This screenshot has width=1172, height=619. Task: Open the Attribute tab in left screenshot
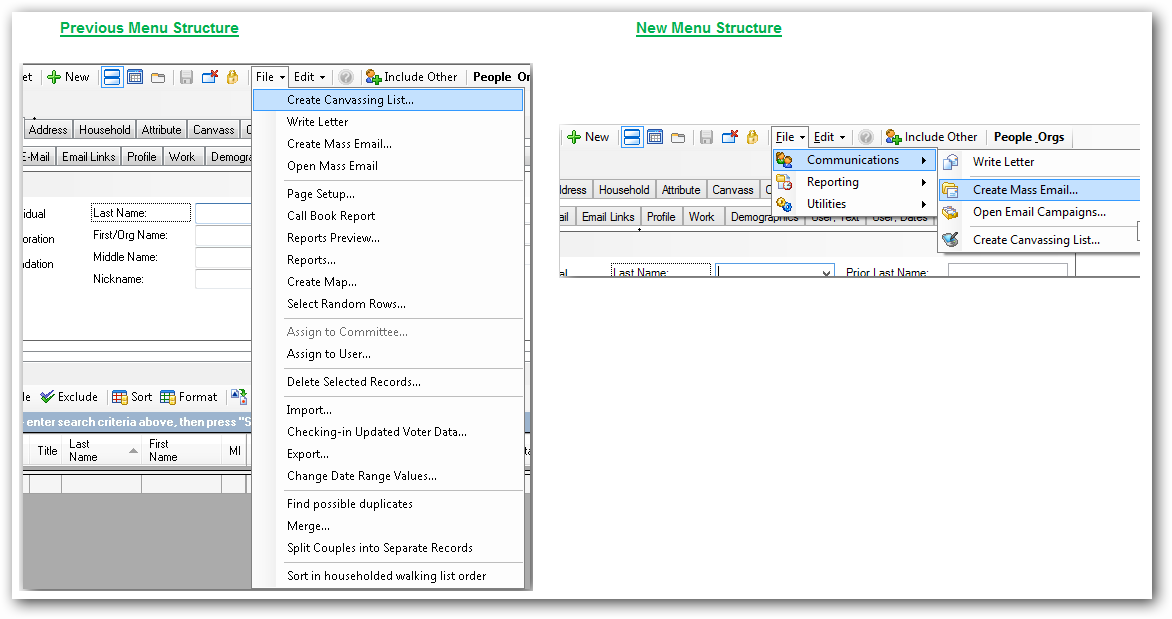[x=161, y=130]
